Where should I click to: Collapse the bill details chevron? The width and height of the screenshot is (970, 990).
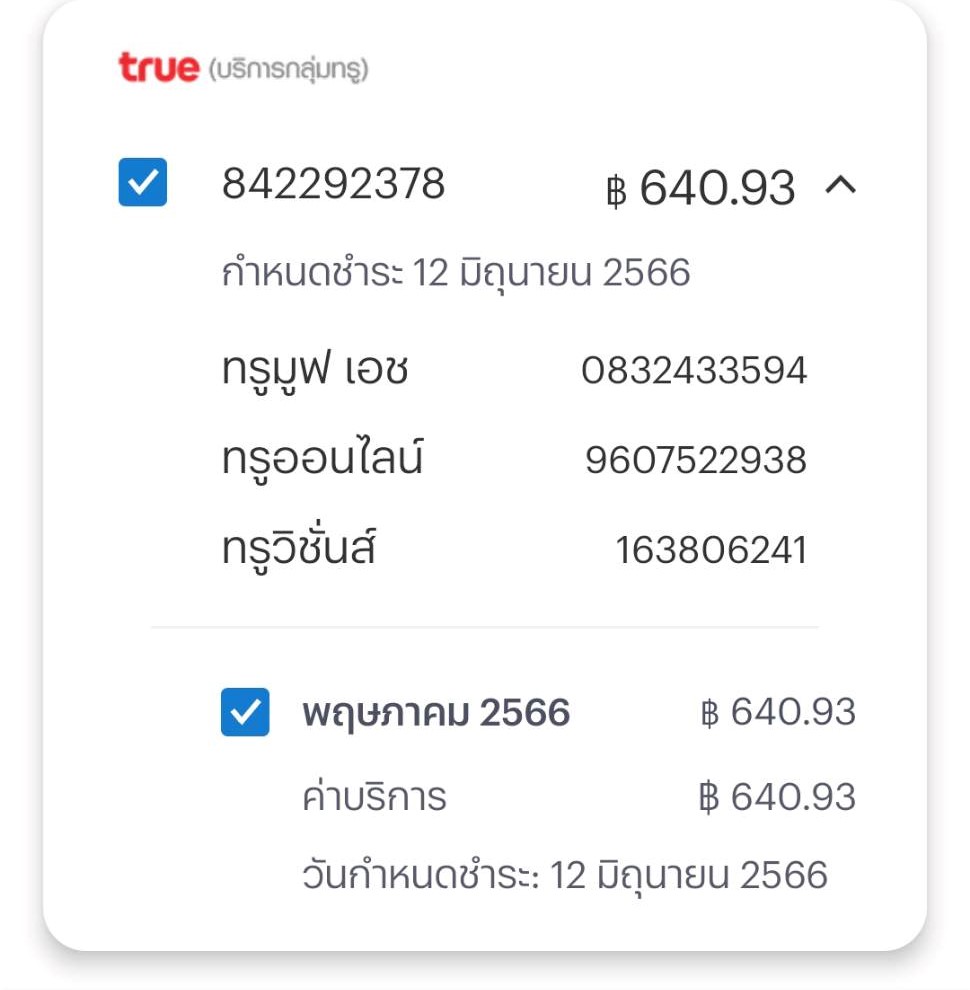(841, 185)
